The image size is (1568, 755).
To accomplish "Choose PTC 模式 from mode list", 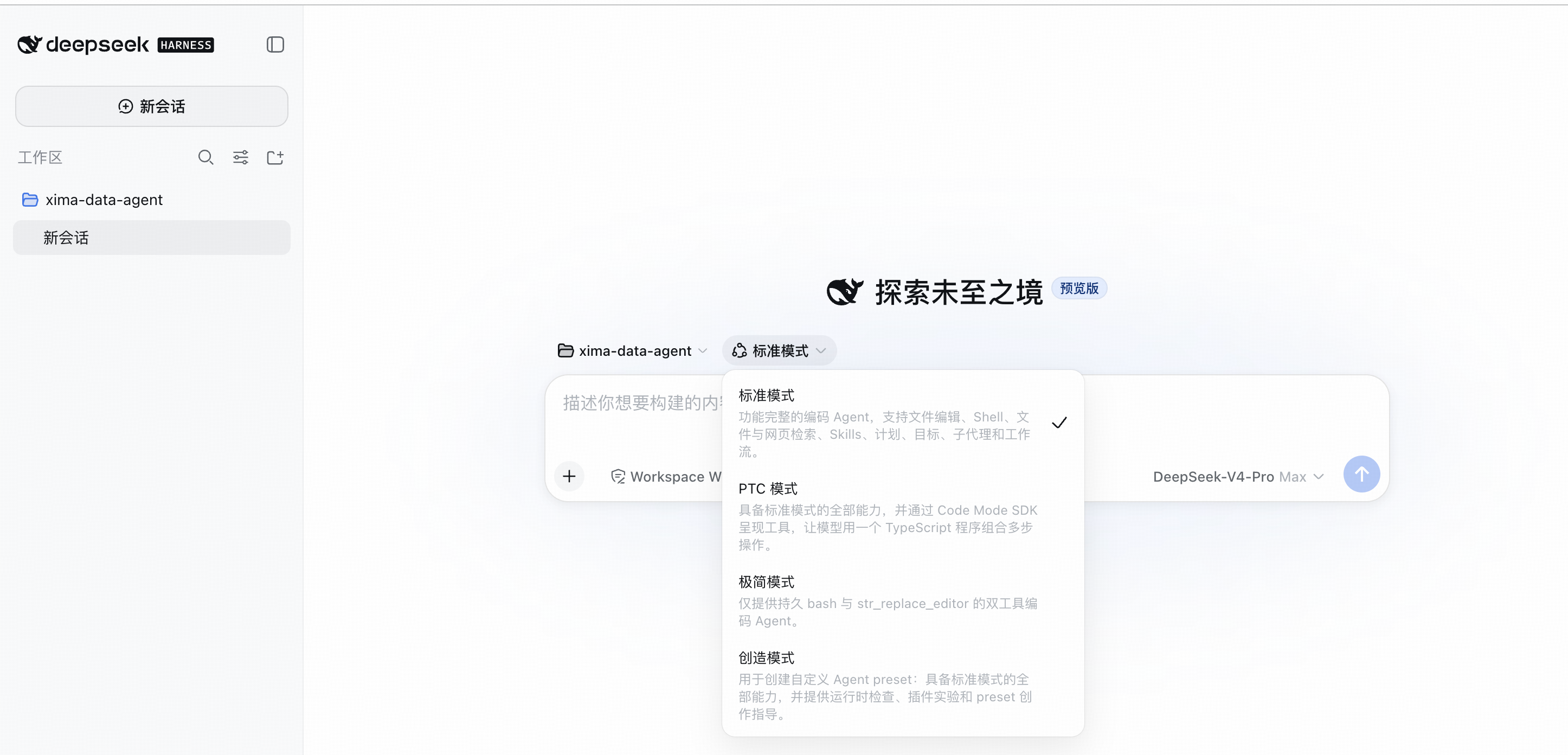I will 903,516.
